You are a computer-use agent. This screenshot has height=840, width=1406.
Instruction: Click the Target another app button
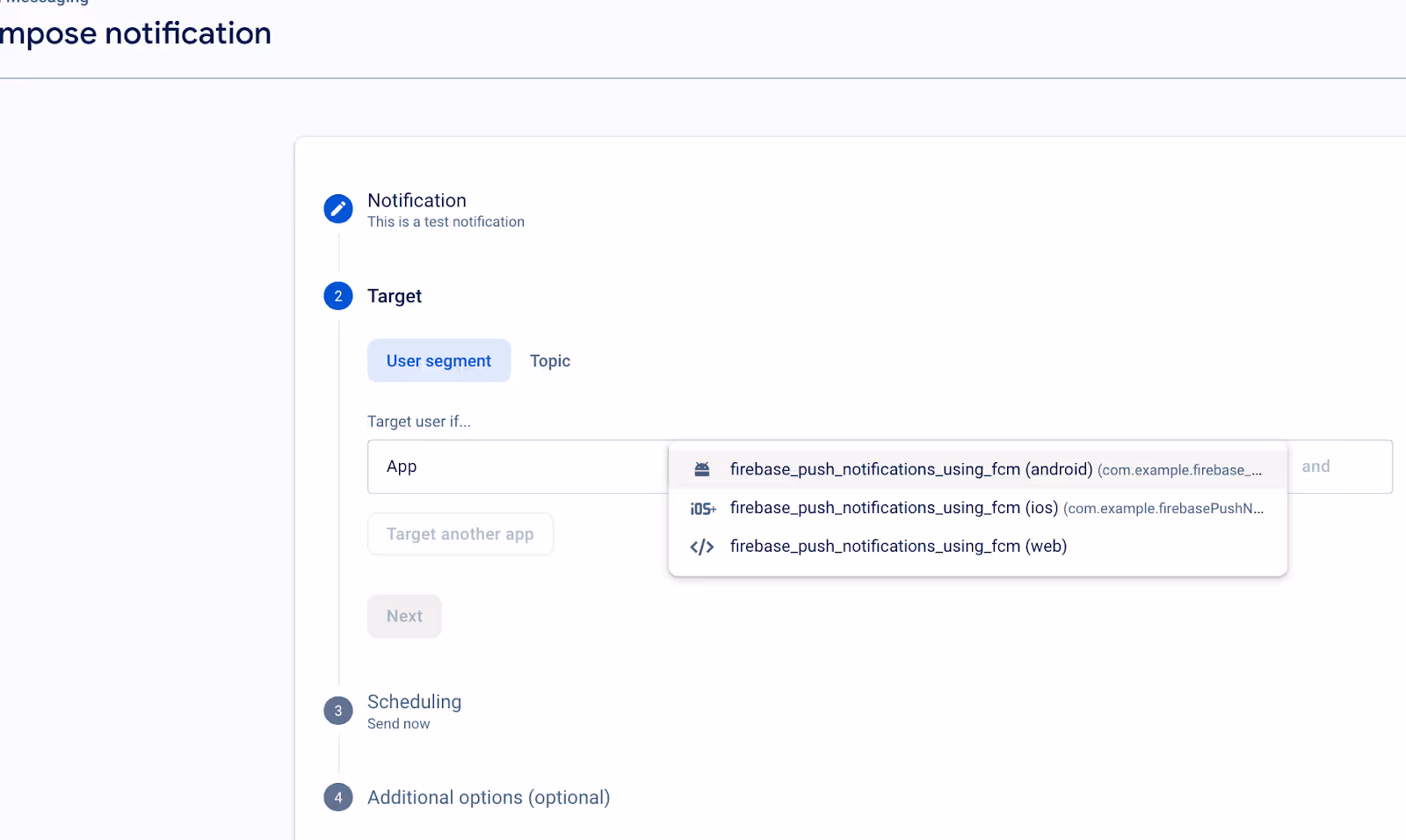click(x=460, y=534)
